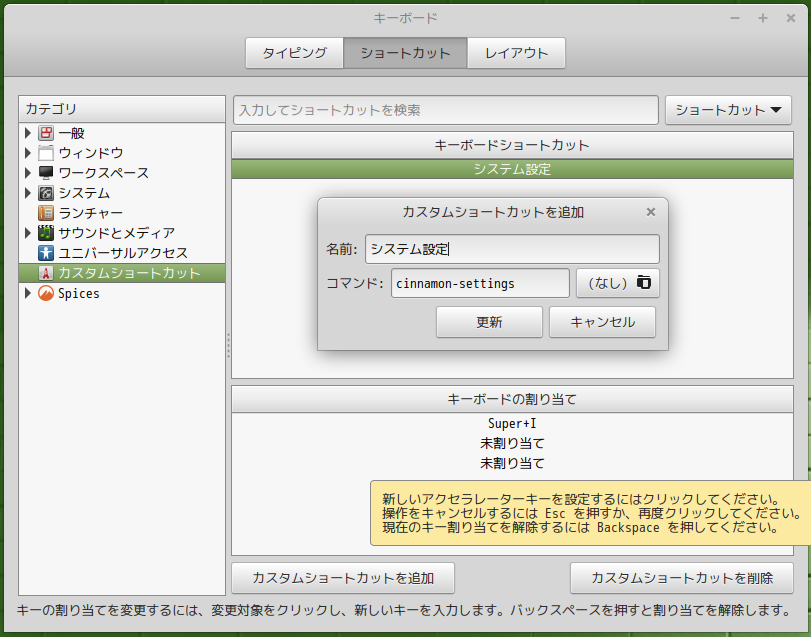Click the ウィンドウ category icon
The height and width of the screenshot is (637, 811).
(46, 153)
